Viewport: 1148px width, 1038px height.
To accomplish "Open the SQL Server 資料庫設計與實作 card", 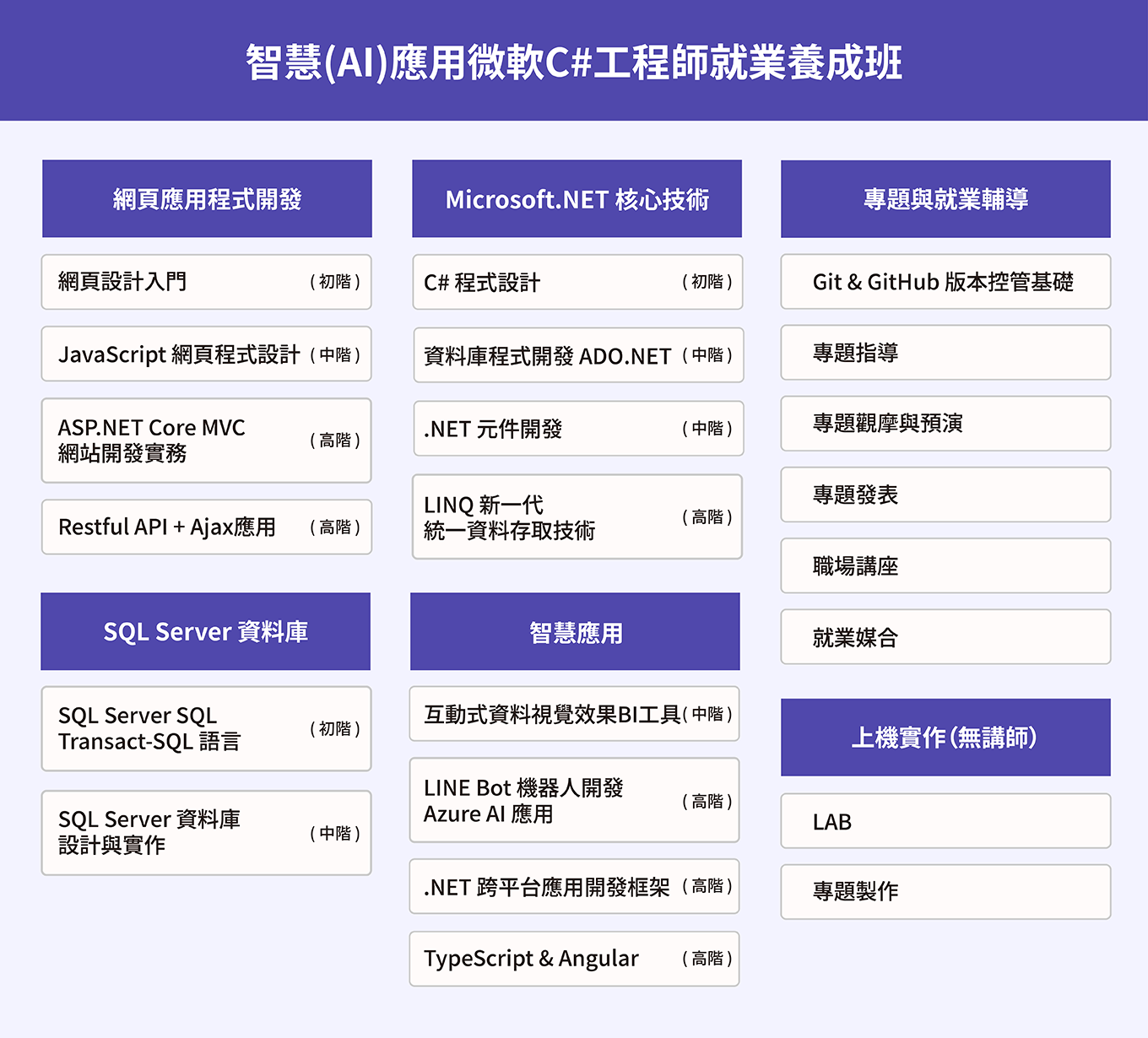I will tap(206, 832).
